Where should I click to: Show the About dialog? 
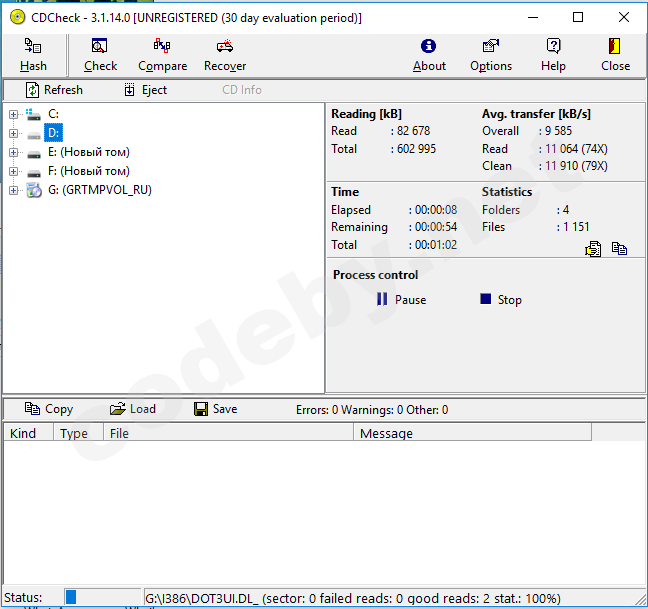point(429,55)
